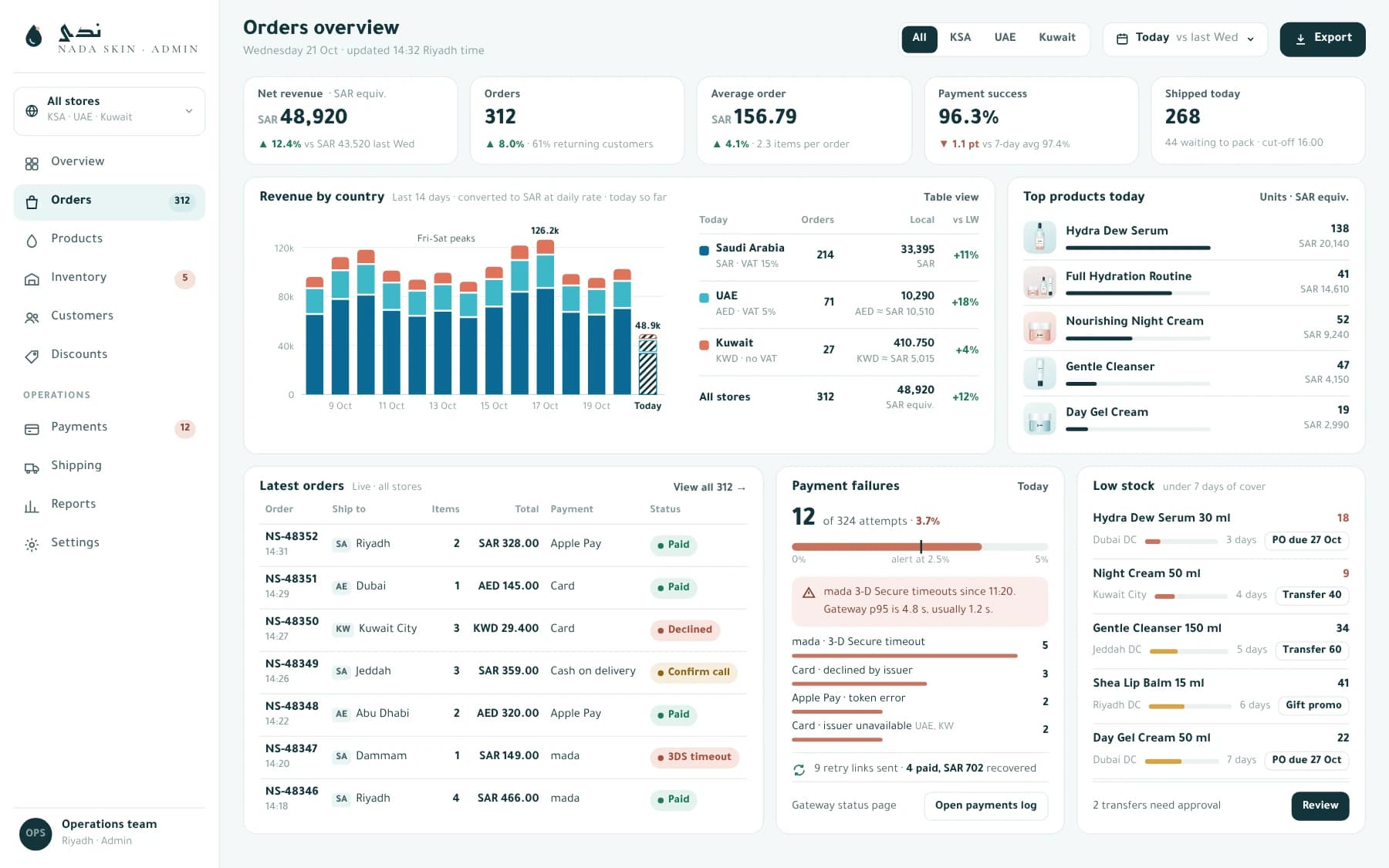Click the Discounts tag icon
This screenshot has height=868, width=1389.
(32, 356)
